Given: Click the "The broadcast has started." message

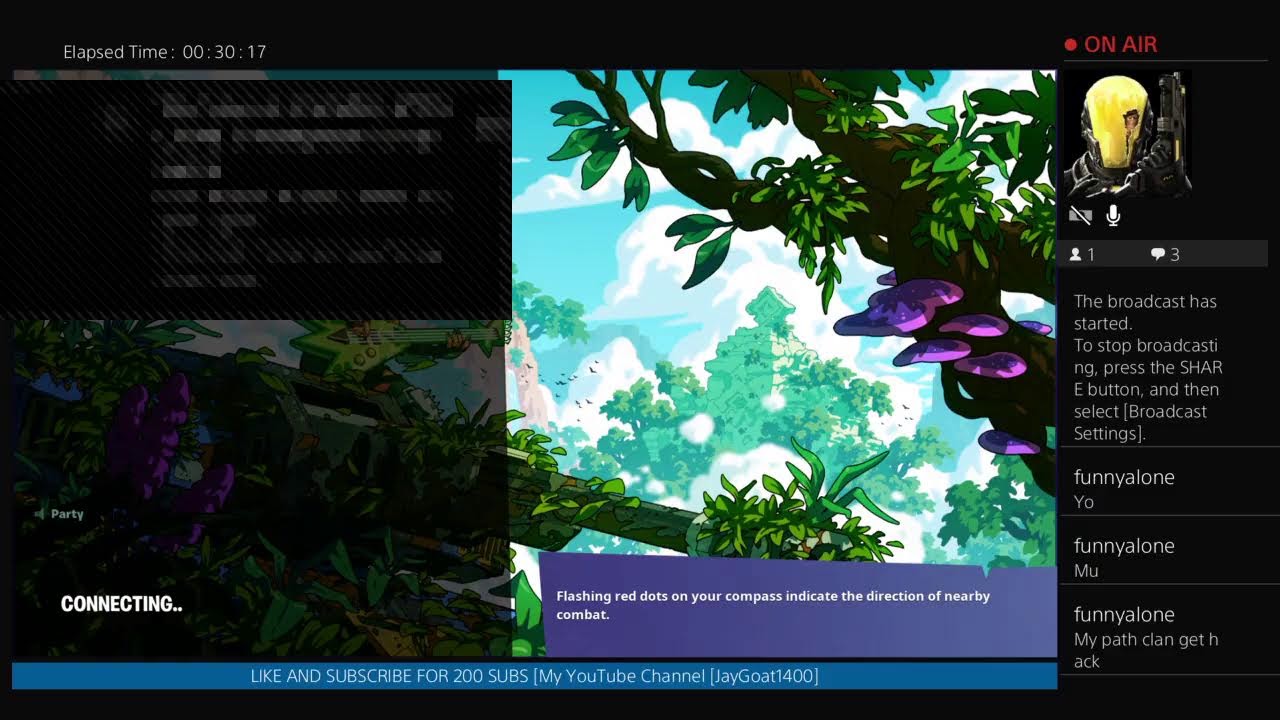Looking at the screenshot, I should (1145, 312).
